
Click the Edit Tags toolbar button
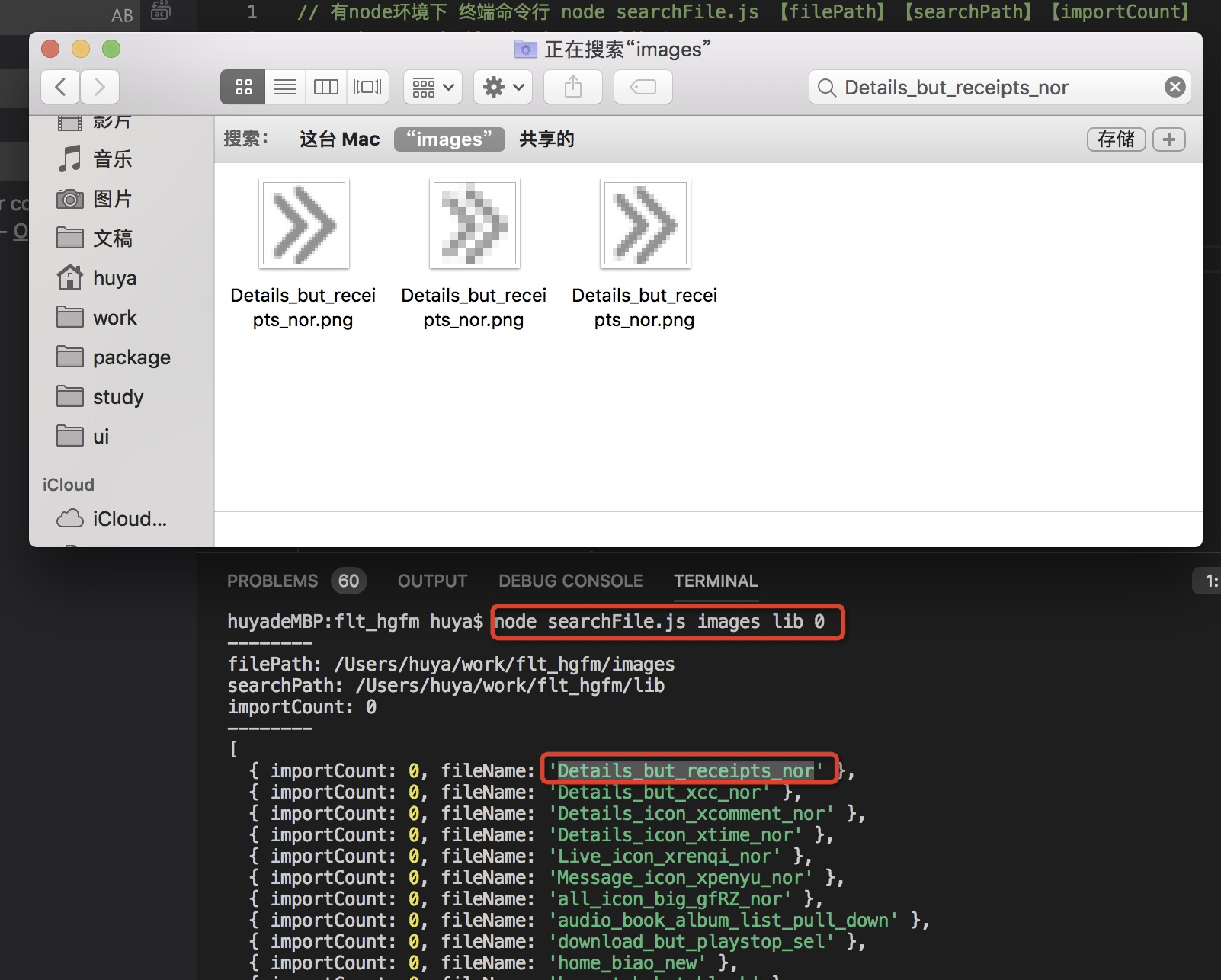643,87
